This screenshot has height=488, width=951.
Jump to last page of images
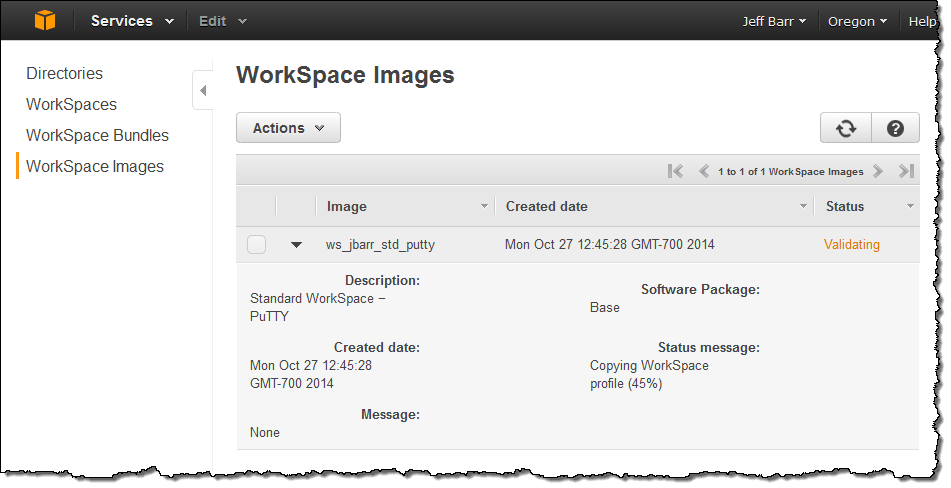(906, 171)
